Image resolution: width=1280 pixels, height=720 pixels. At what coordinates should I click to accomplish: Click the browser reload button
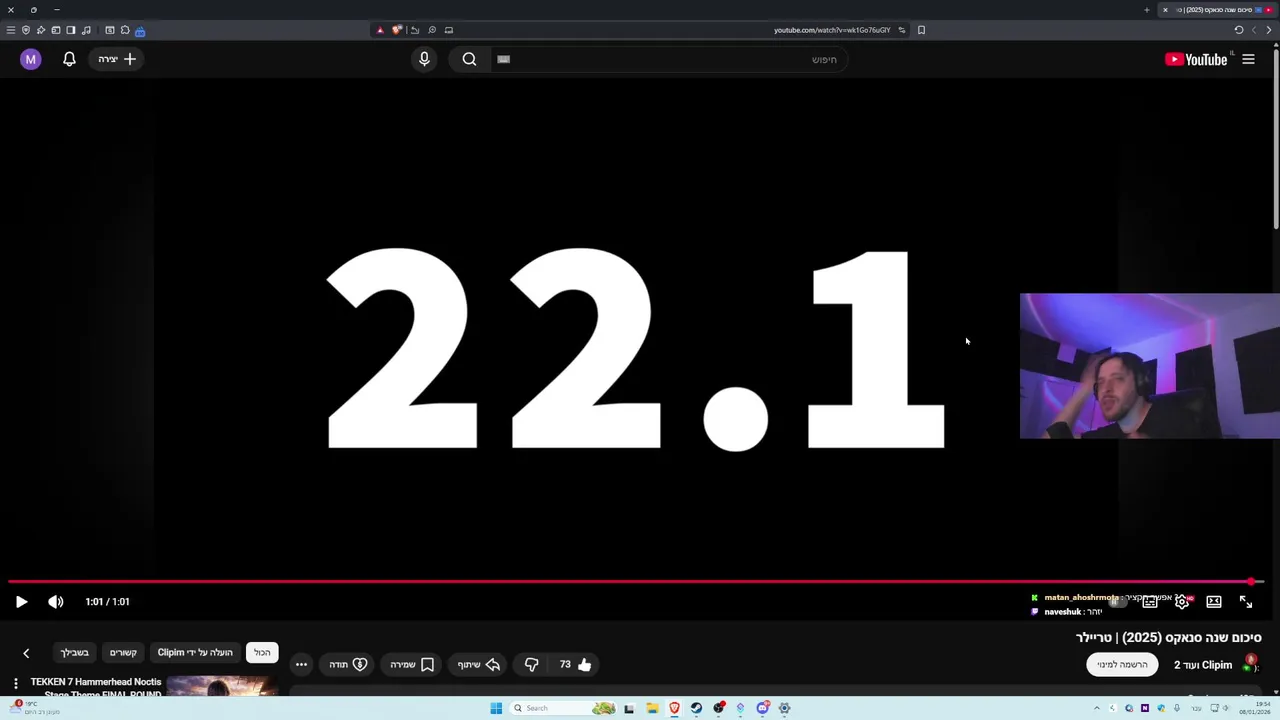point(1239,30)
